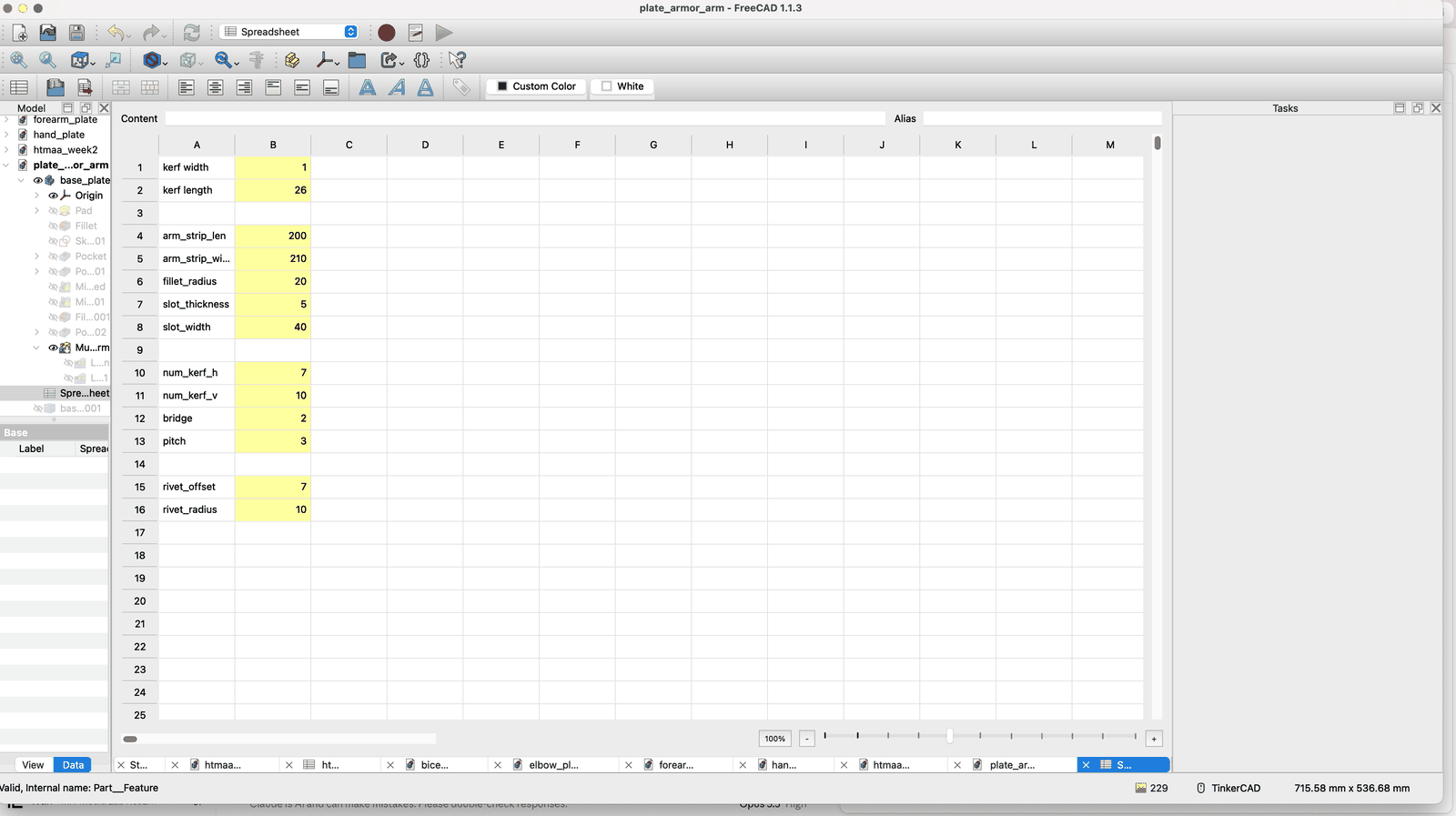
Task: Center cell text horizontally
Action: (x=216, y=87)
